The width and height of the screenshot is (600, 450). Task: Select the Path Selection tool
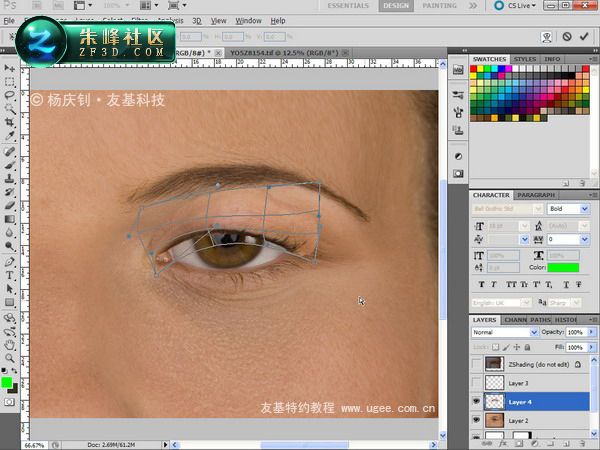pyautogui.click(x=10, y=289)
